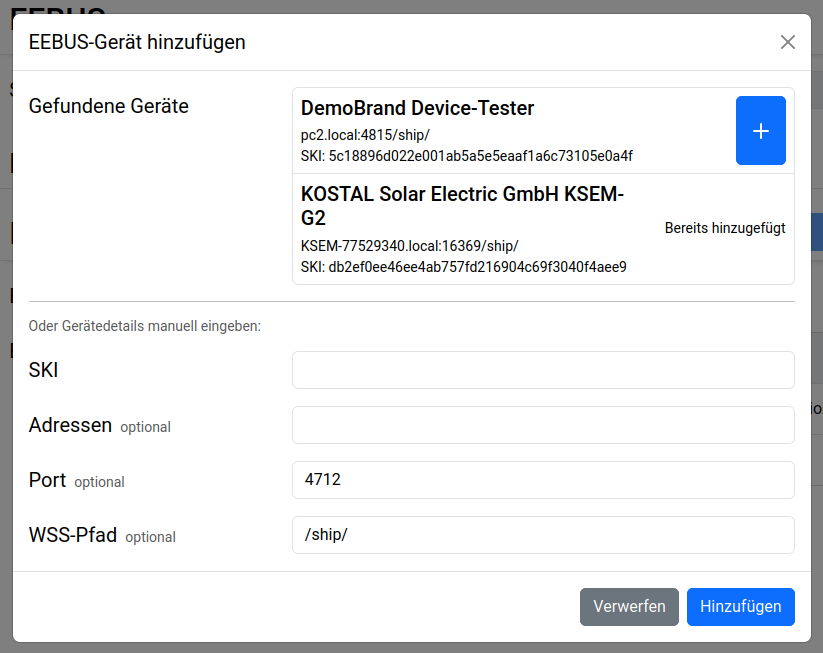This screenshot has width=823, height=653.
Task: Click the DemoBrand SKI fingerprint text
Action: point(466,156)
